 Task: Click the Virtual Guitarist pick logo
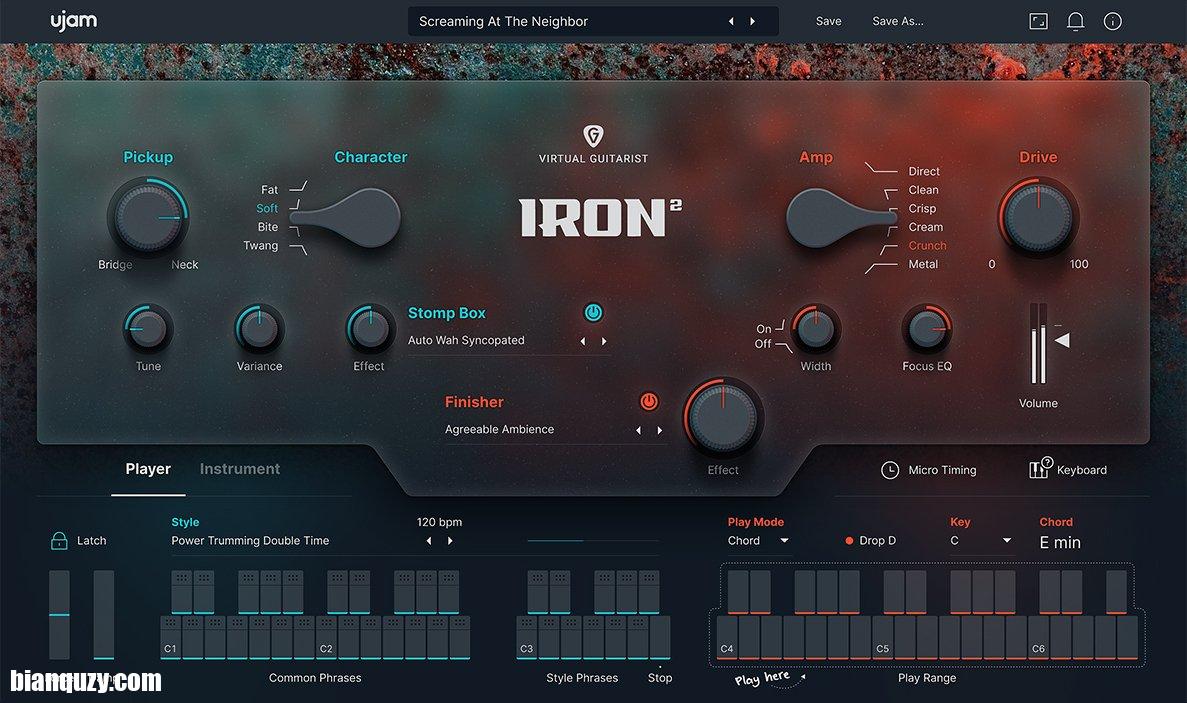point(594,135)
